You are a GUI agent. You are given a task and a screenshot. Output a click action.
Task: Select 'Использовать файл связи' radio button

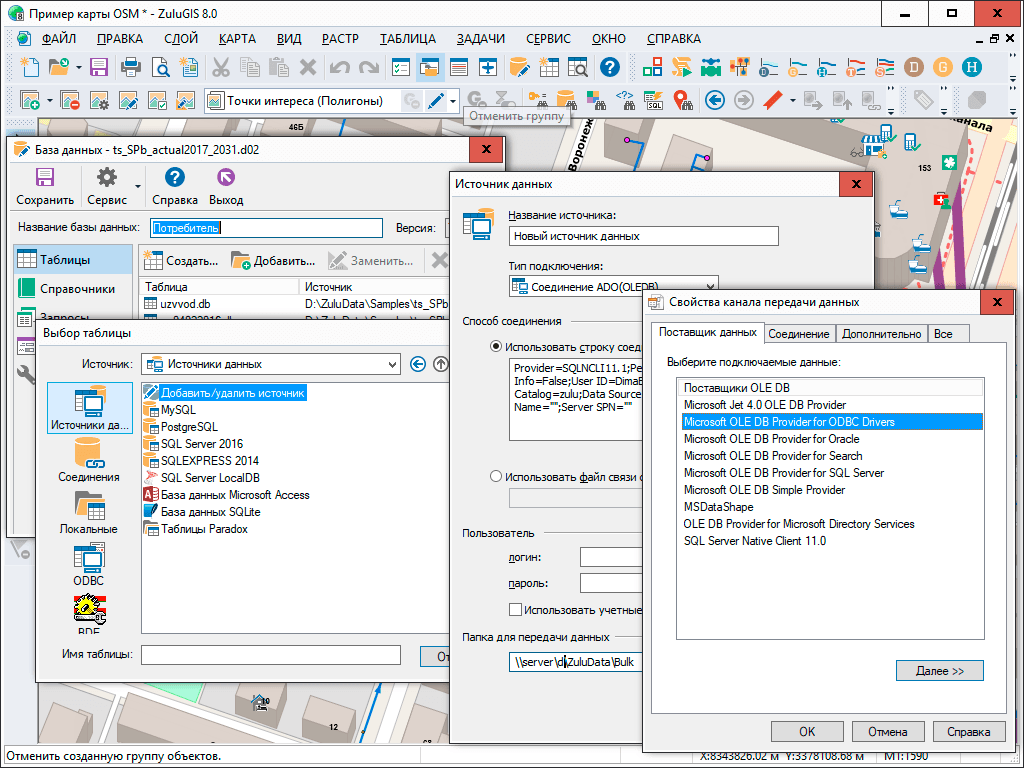(496, 477)
